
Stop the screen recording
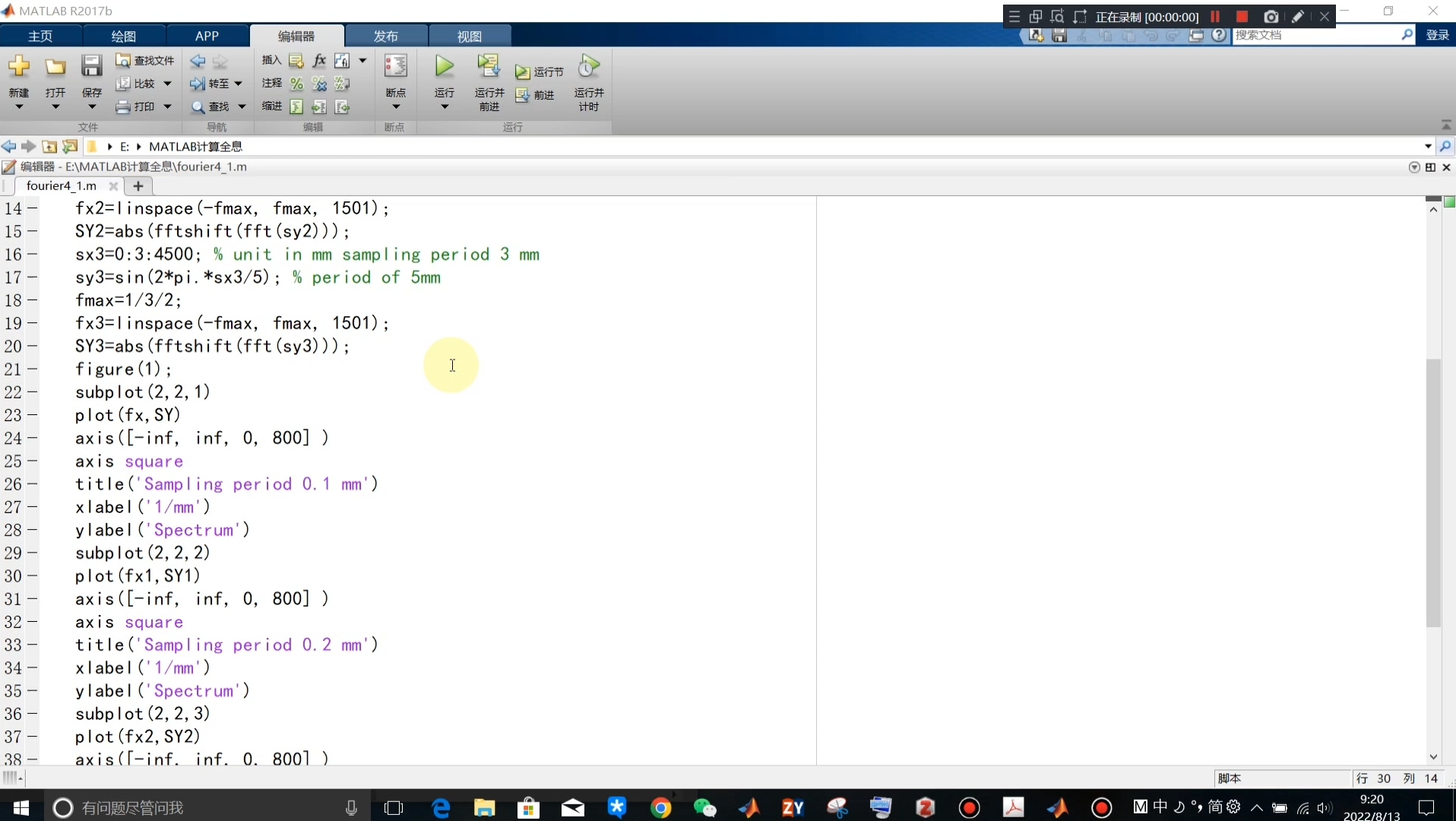(x=1243, y=16)
